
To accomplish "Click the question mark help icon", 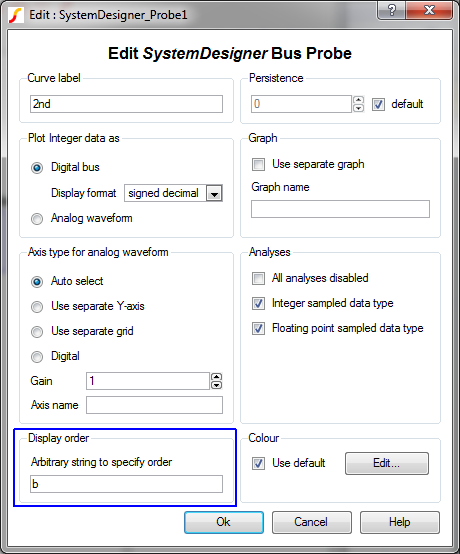I will [391, 11].
